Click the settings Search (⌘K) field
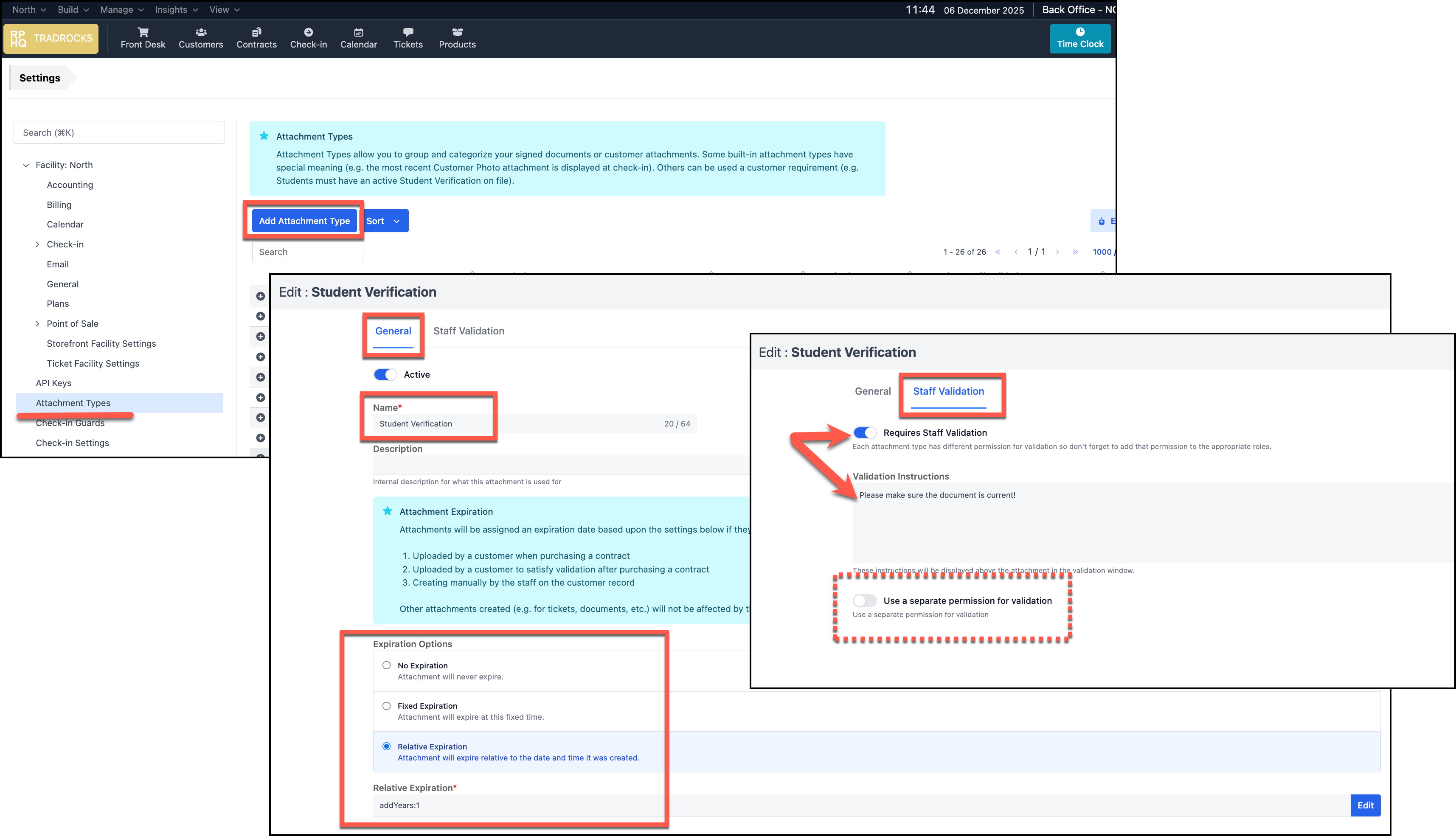The width and height of the screenshot is (1456, 836). tap(119, 133)
